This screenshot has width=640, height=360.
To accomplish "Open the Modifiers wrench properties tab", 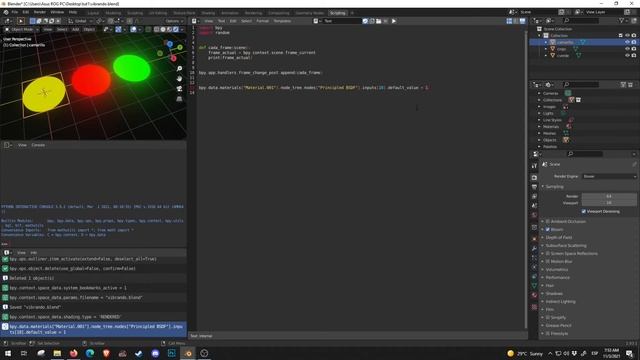I will [534, 248].
